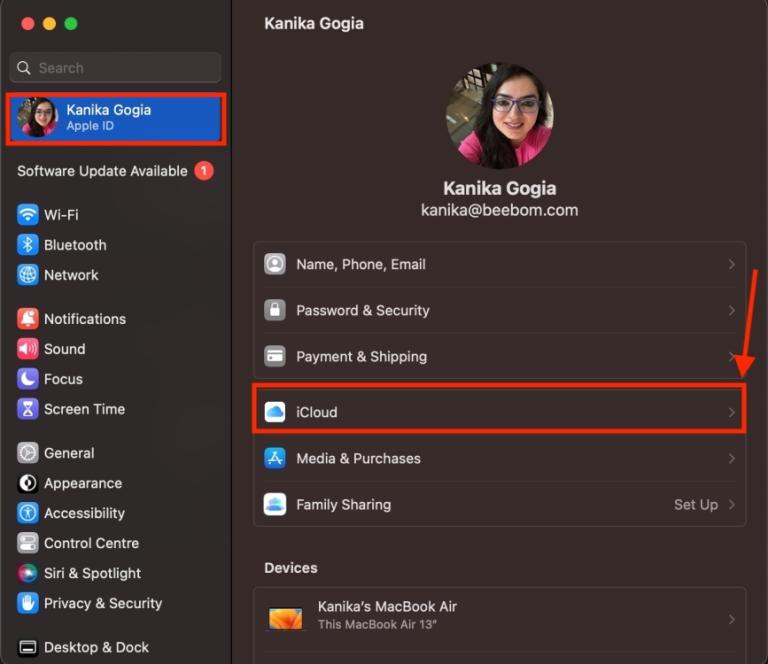This screenshot has width=768, height=664.
Task: Open Software Update Available
Action: pos(115,171)
